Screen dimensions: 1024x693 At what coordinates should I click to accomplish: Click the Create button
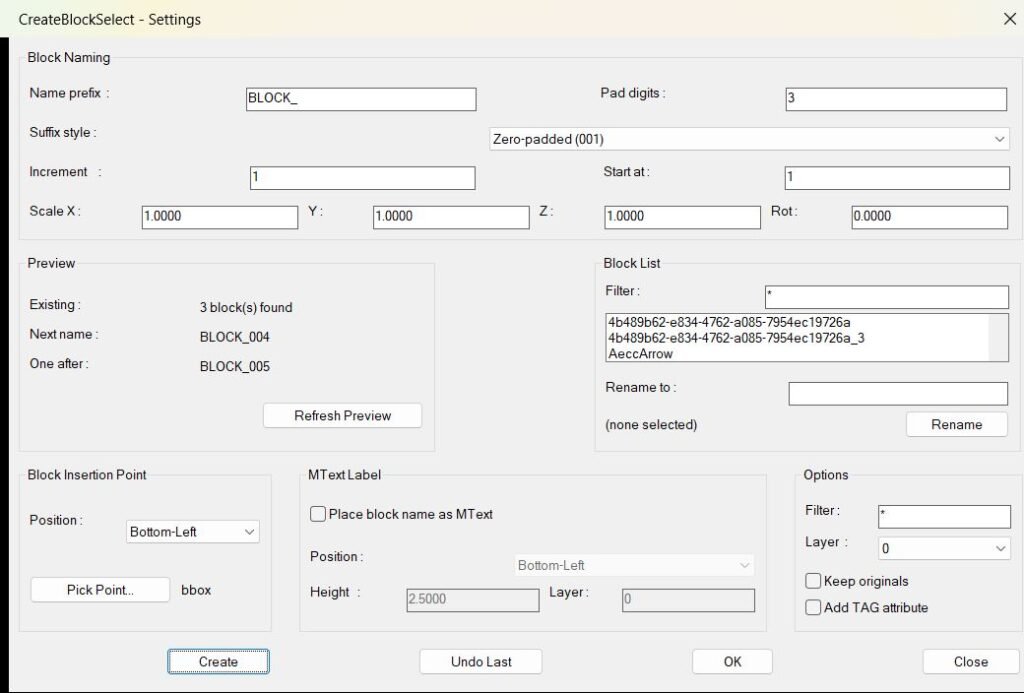(x=218, y=662)
